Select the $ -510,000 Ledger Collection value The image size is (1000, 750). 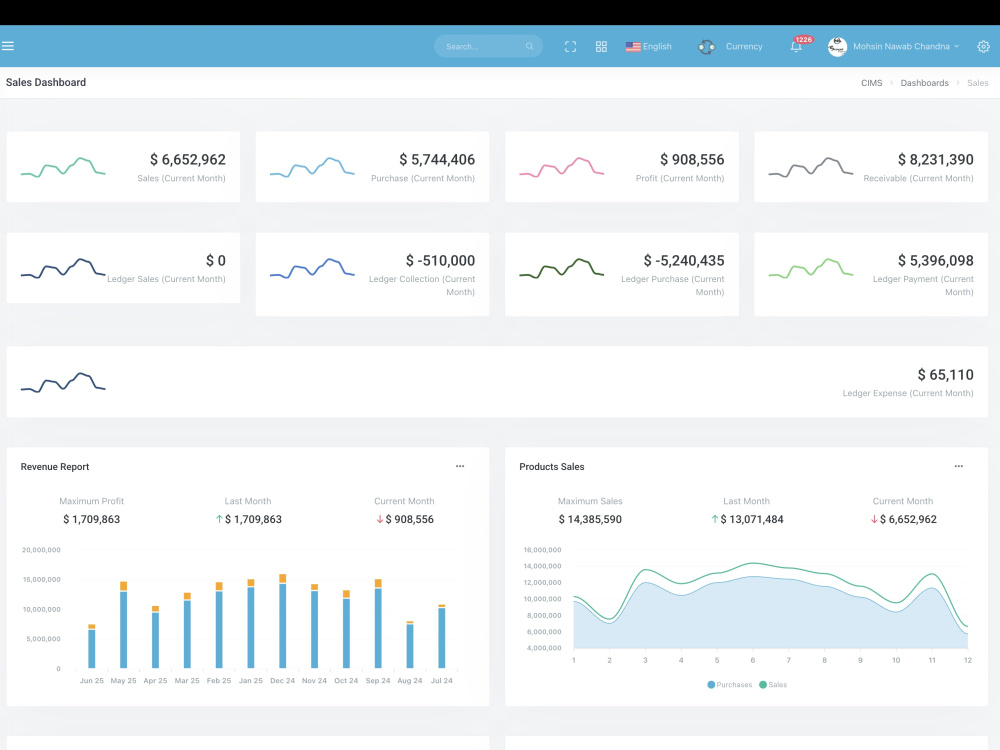coord(440,261)
